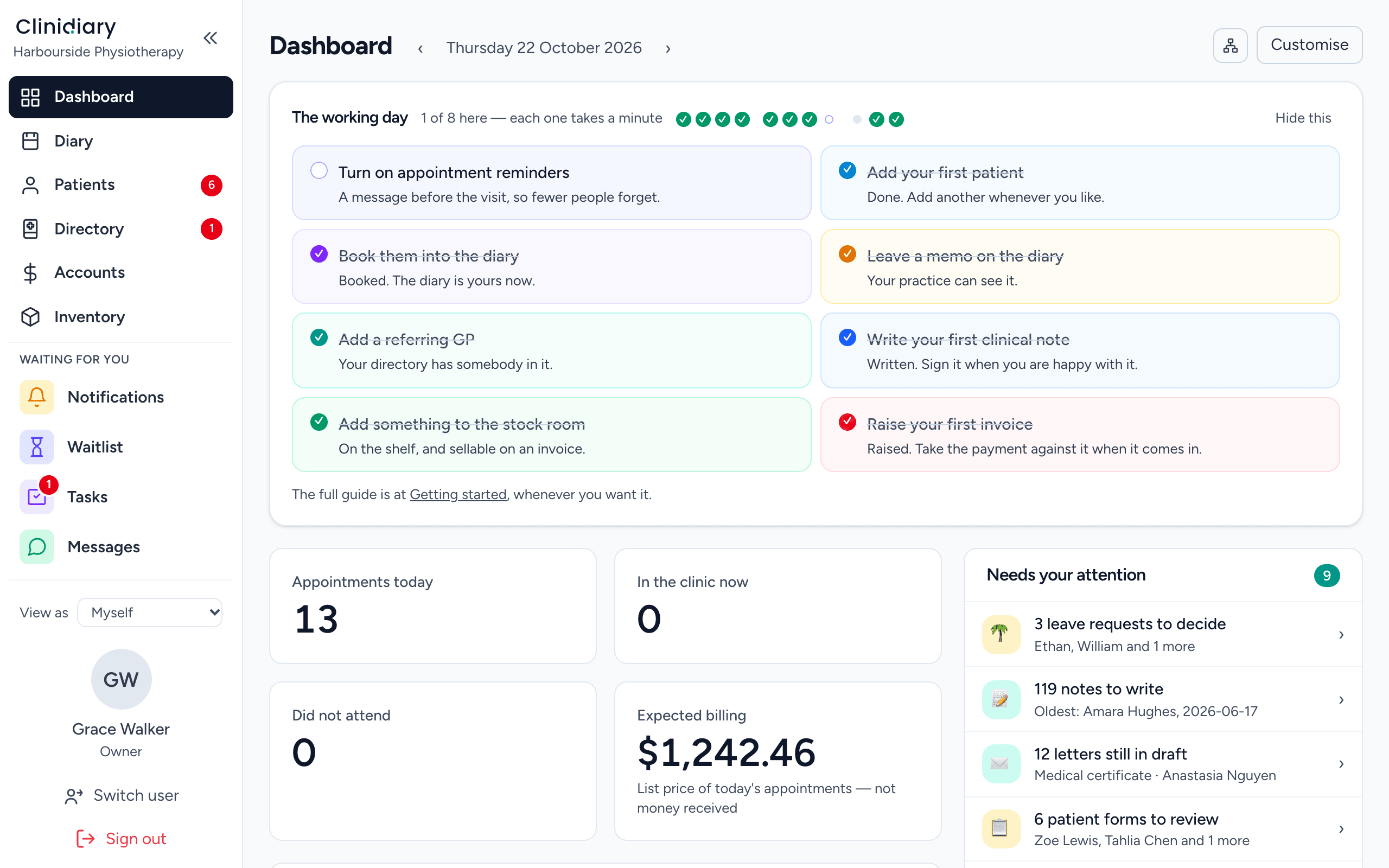
Task: Click the Tasks checklist icon
Action: pyautogui.click(x=37, y=496)
